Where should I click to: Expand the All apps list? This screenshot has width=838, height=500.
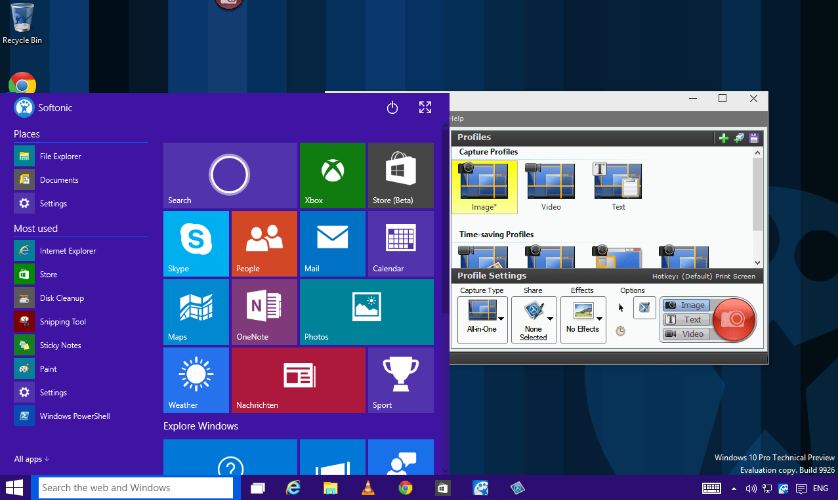point(32,459)
